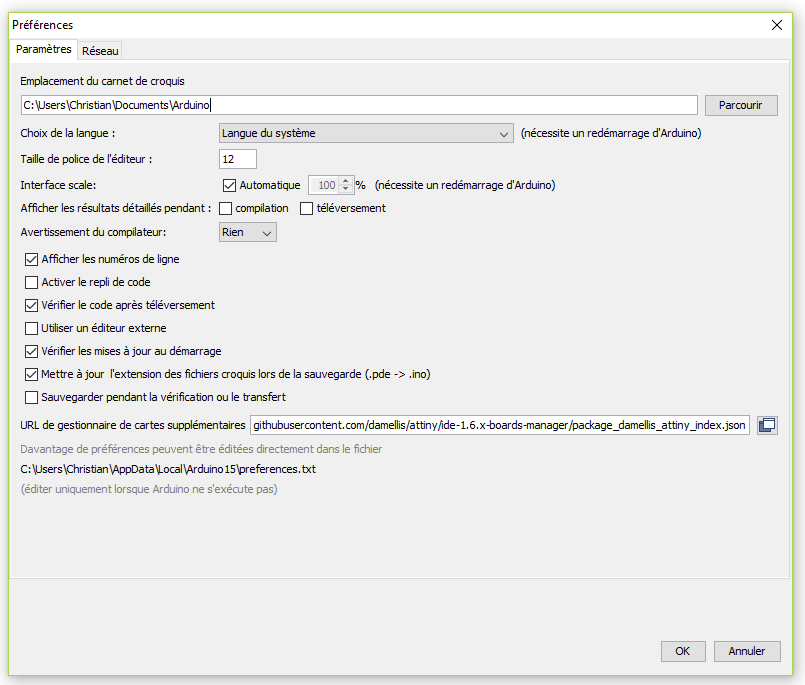Image resolution: width=805 pixels, height=685 pixels.
Task: Toggle Vérifier les mises à jour au démarrage
Action: point(31,351)
